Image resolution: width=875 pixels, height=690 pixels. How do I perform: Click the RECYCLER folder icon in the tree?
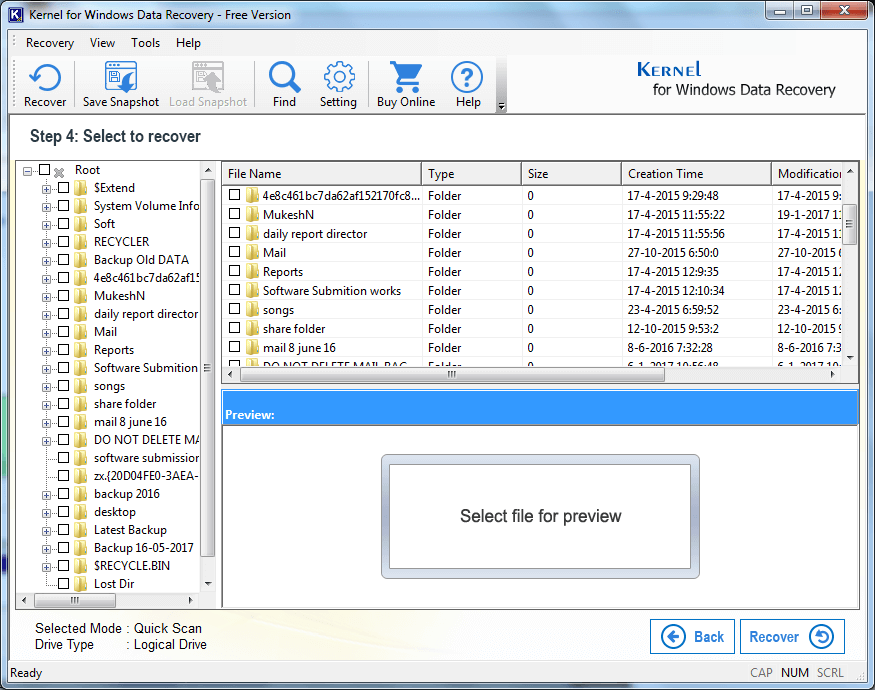pyautogui.click(x=81, y=242)
